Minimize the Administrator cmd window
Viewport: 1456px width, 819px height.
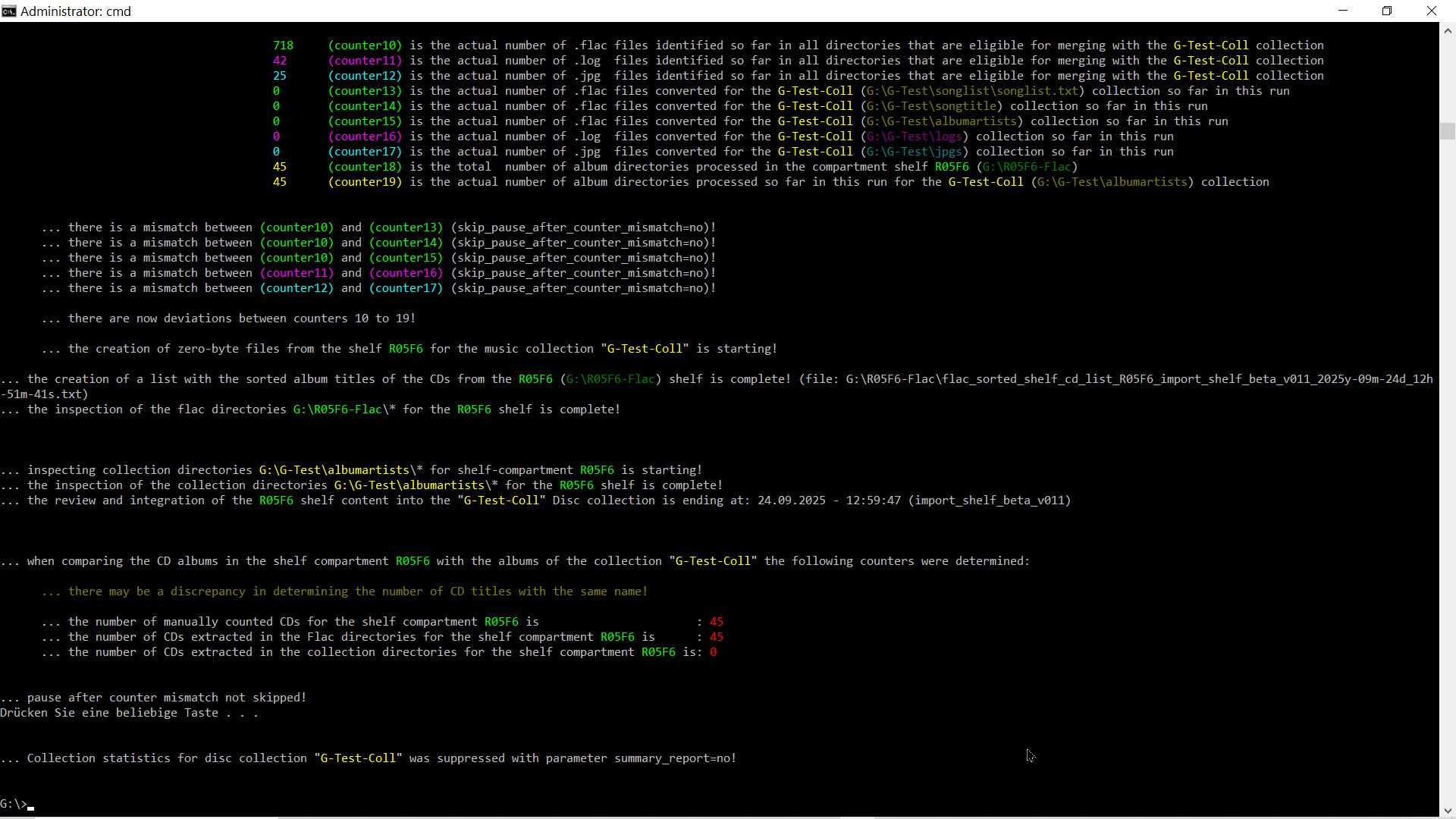(1343, 11)
